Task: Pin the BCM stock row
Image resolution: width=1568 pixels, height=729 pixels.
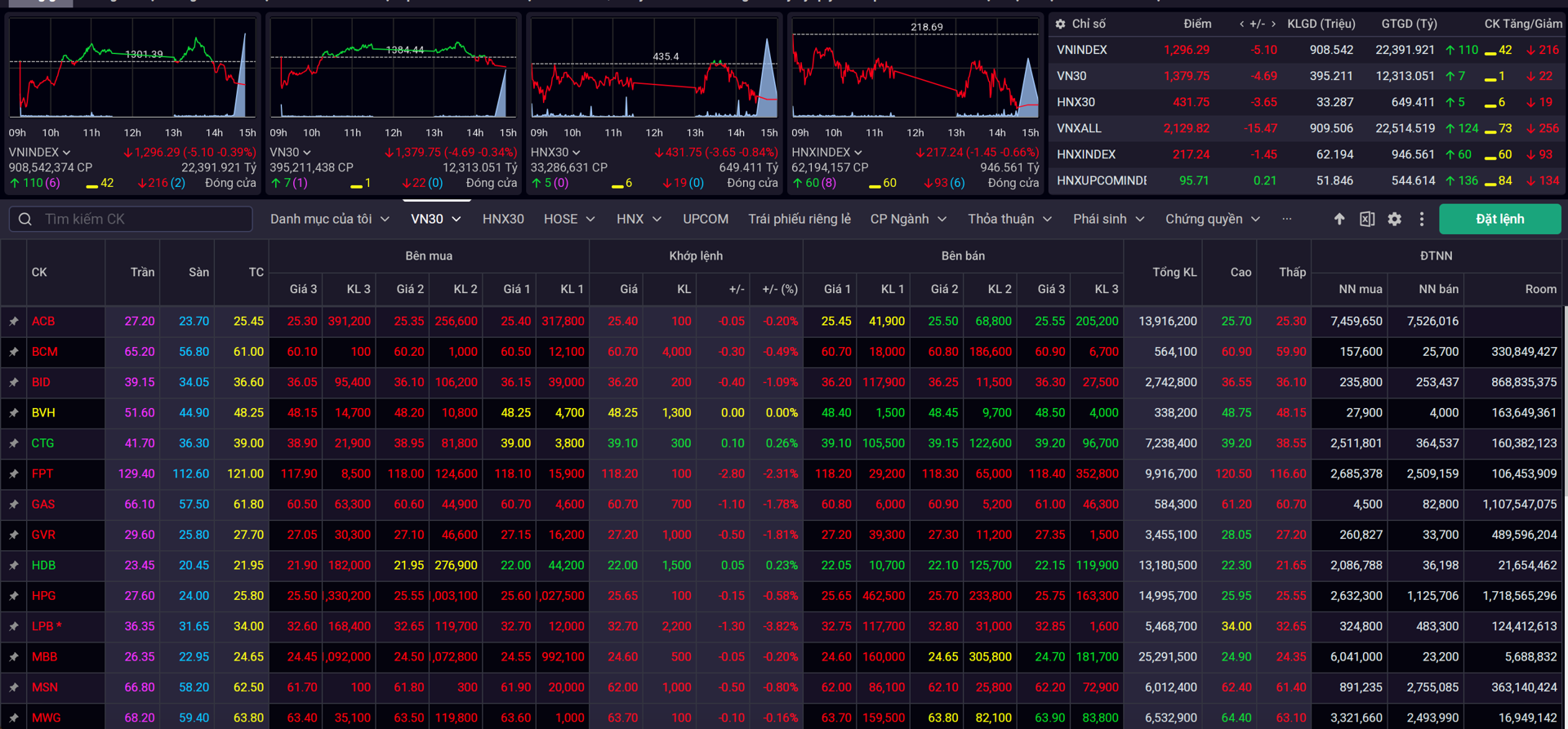Action: [14, 352]
